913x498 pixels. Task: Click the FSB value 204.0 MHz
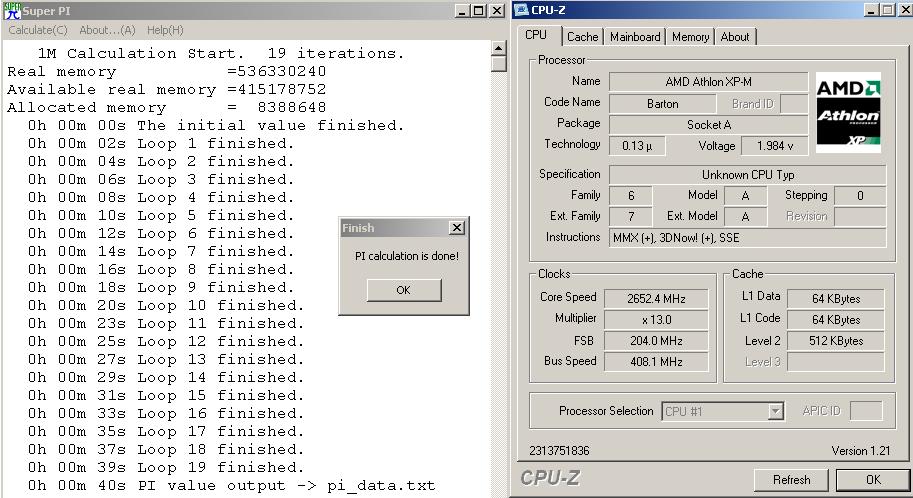pos(656,341)
